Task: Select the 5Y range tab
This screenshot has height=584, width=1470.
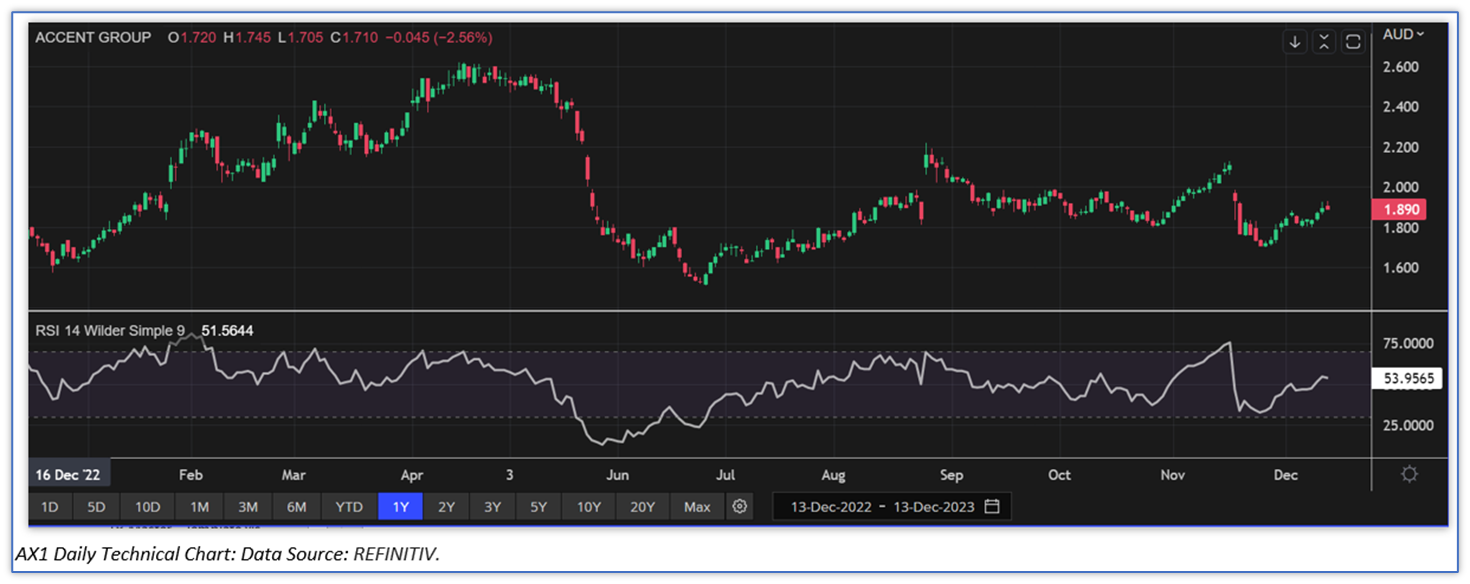Action: click(539, 507)
